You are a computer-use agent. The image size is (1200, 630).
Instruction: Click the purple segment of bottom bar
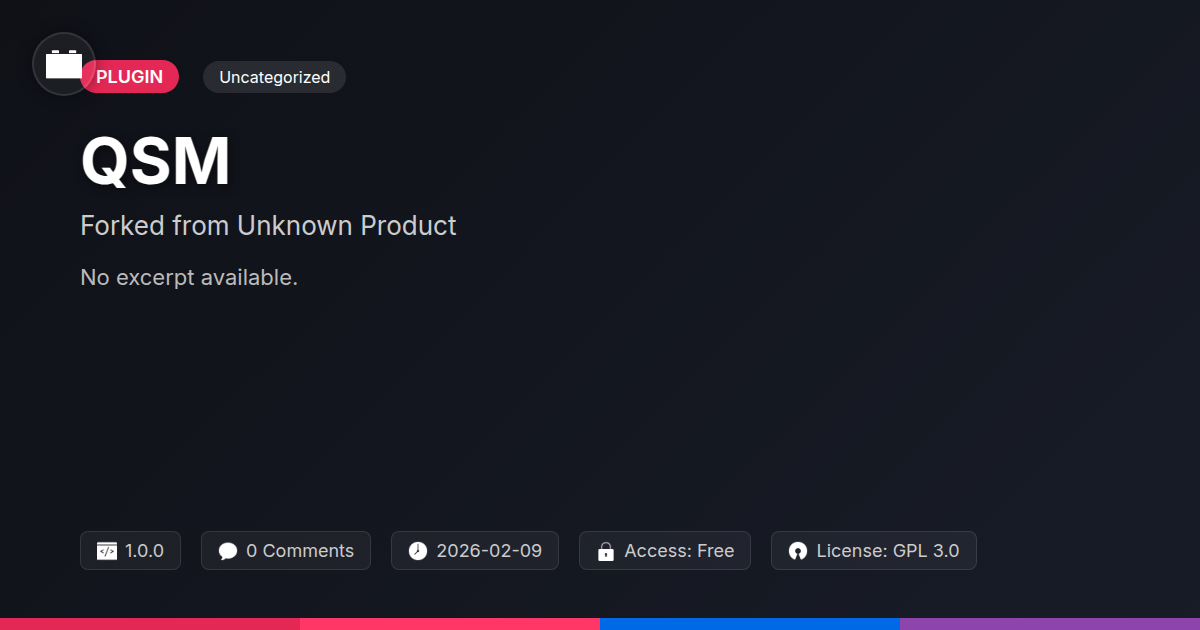pos(1050,624)
